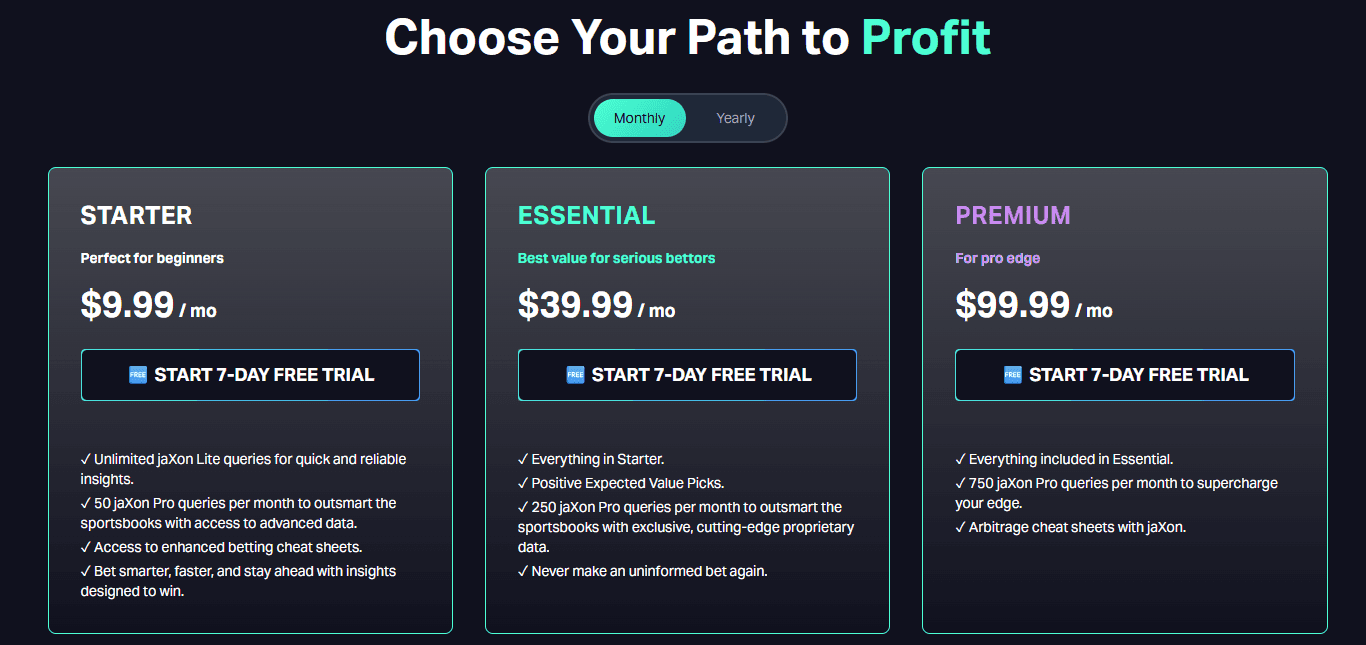Start the 7-day free trial for Premium

[1124, 374]
